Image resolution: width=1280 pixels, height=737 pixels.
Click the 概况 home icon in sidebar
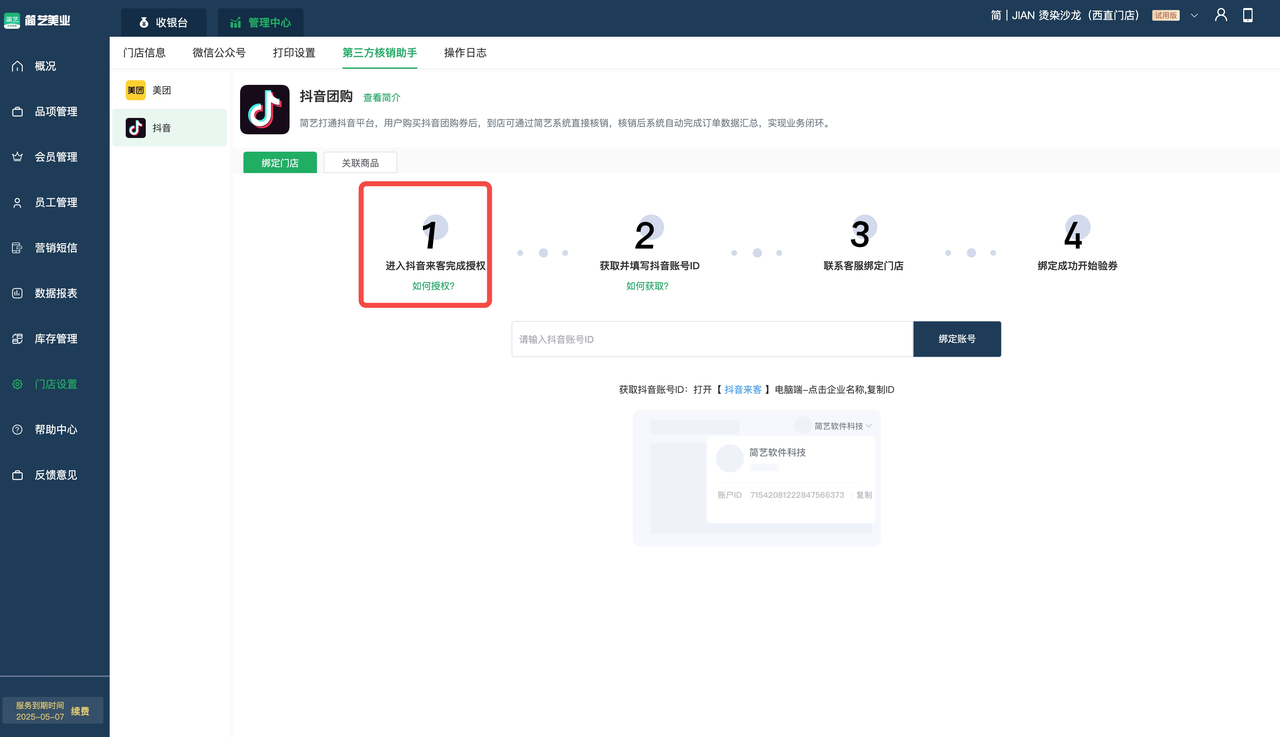17,66
